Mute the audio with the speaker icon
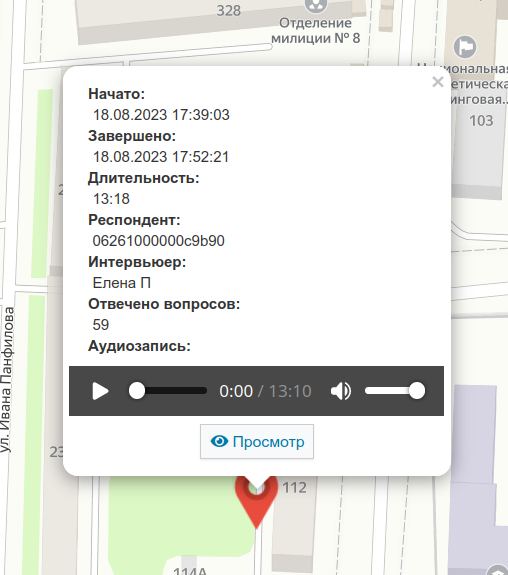This screenshot has width=508, height=575. point(341,391)
